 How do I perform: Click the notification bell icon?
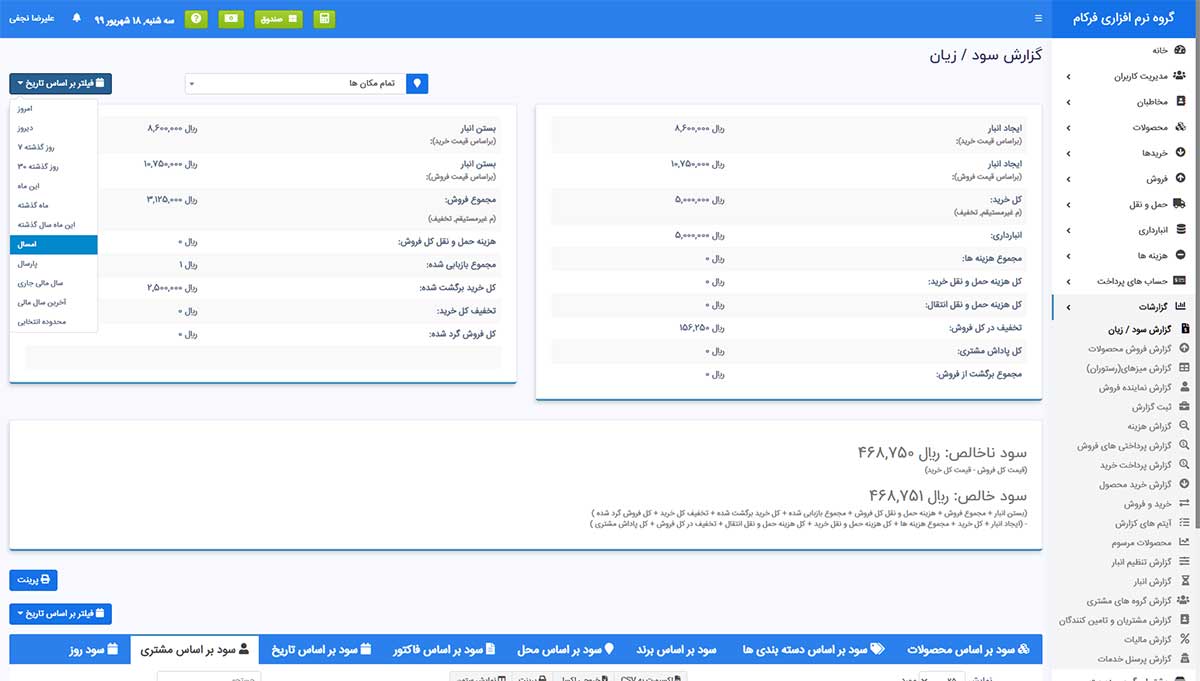[76, 19]
